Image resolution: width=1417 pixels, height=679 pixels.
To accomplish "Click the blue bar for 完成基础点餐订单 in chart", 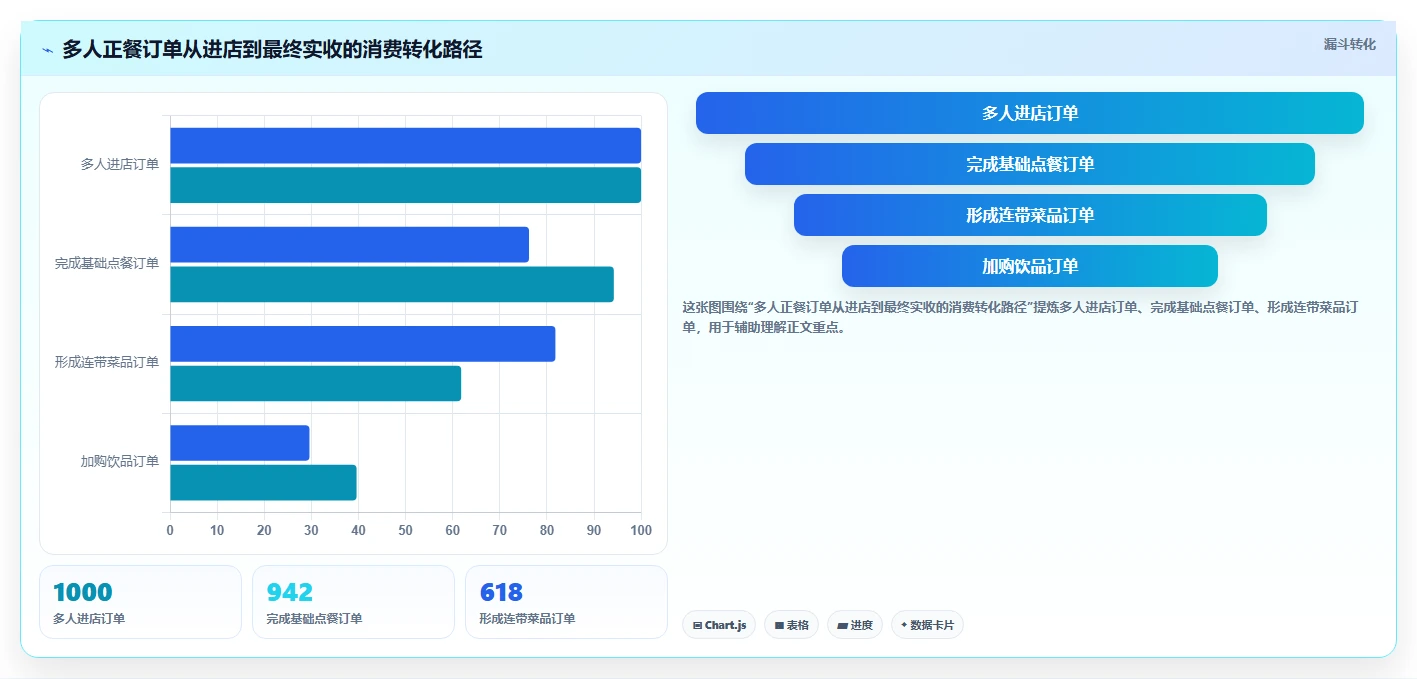I will (349, 245).
